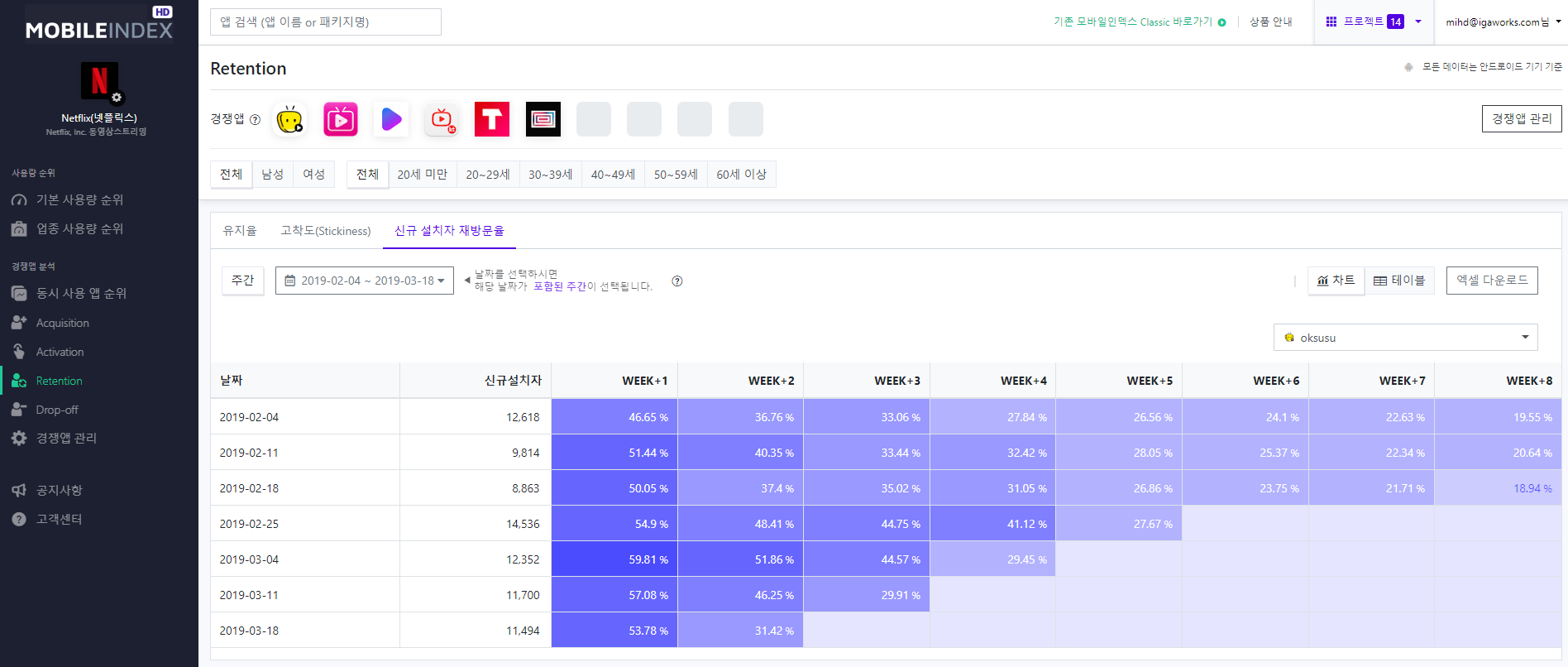The width and height of the screenshot is (1568, 667).
Task: Switch to the 유지율 tab
Action: point(240,231)
